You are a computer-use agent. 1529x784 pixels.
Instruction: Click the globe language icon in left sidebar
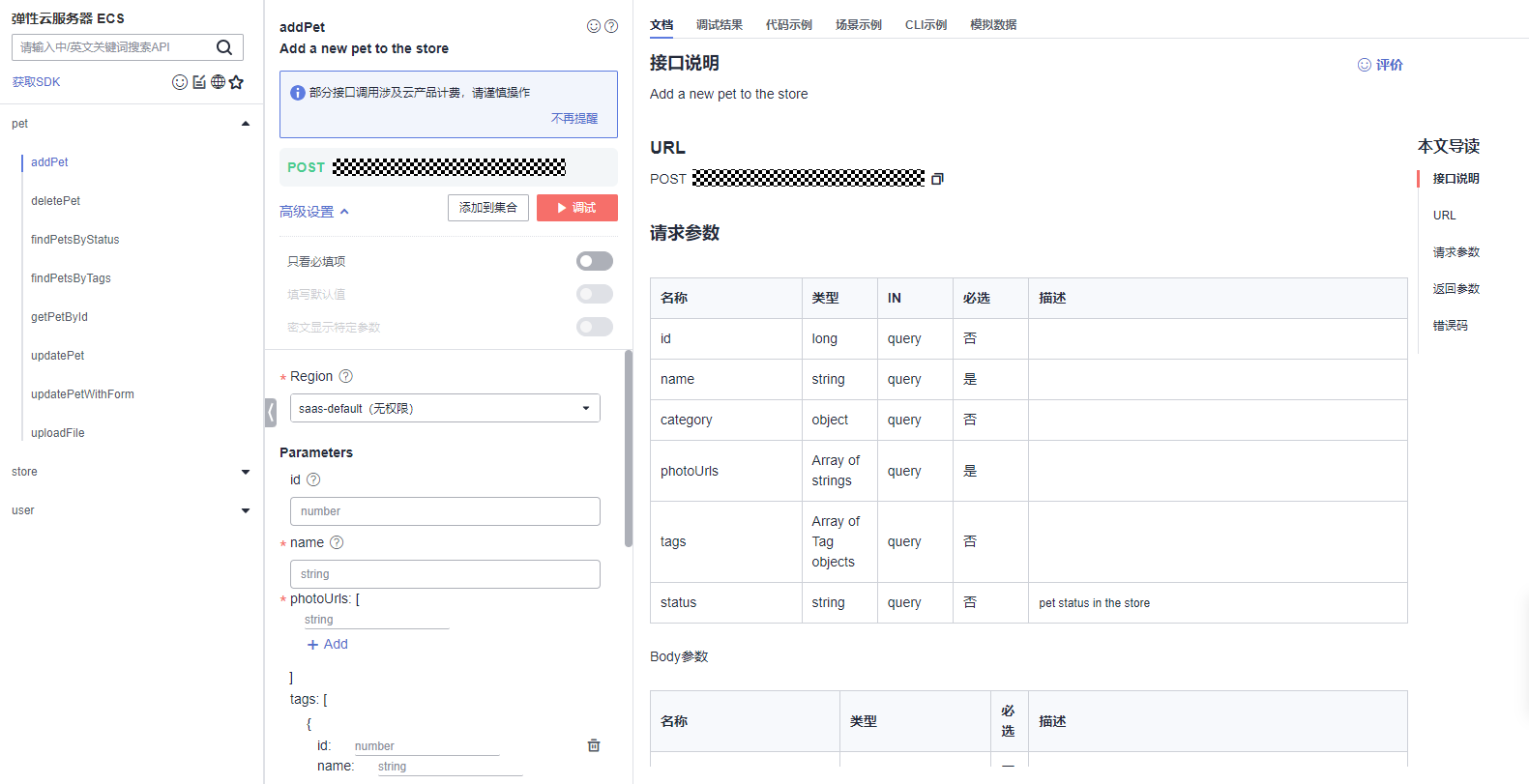tap(218, 82)
